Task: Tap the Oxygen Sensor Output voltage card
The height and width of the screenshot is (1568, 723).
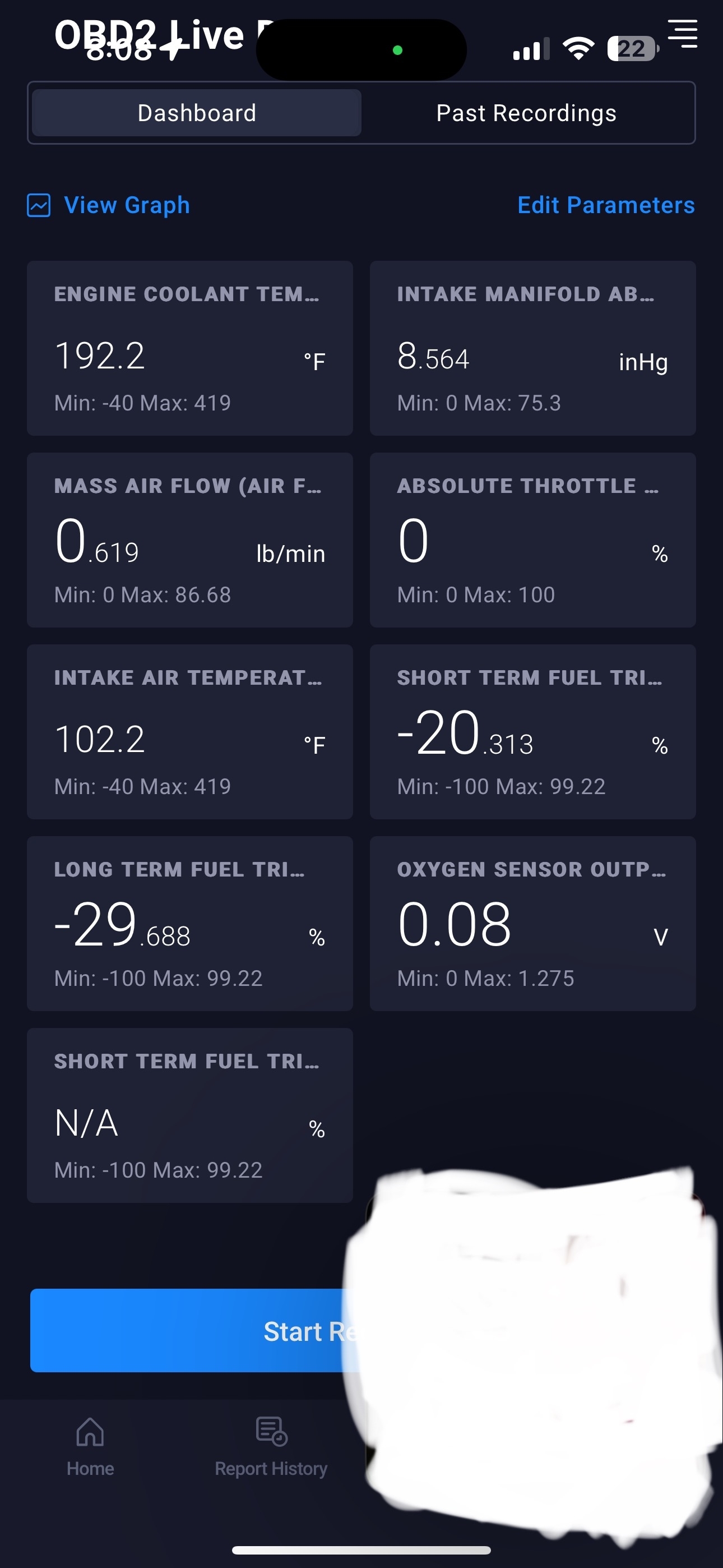Action: pos(532,924)
